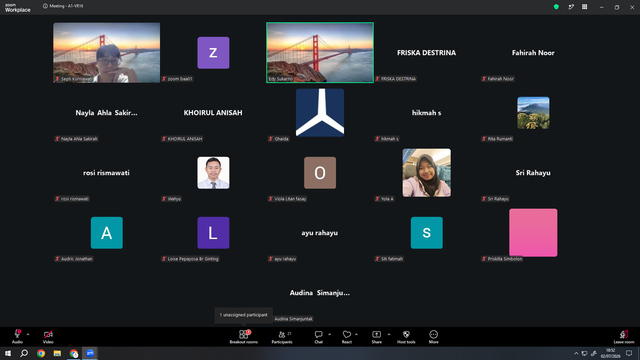
Task: Click the large Nayla Ahla Sakir... name
Action: 106,113
